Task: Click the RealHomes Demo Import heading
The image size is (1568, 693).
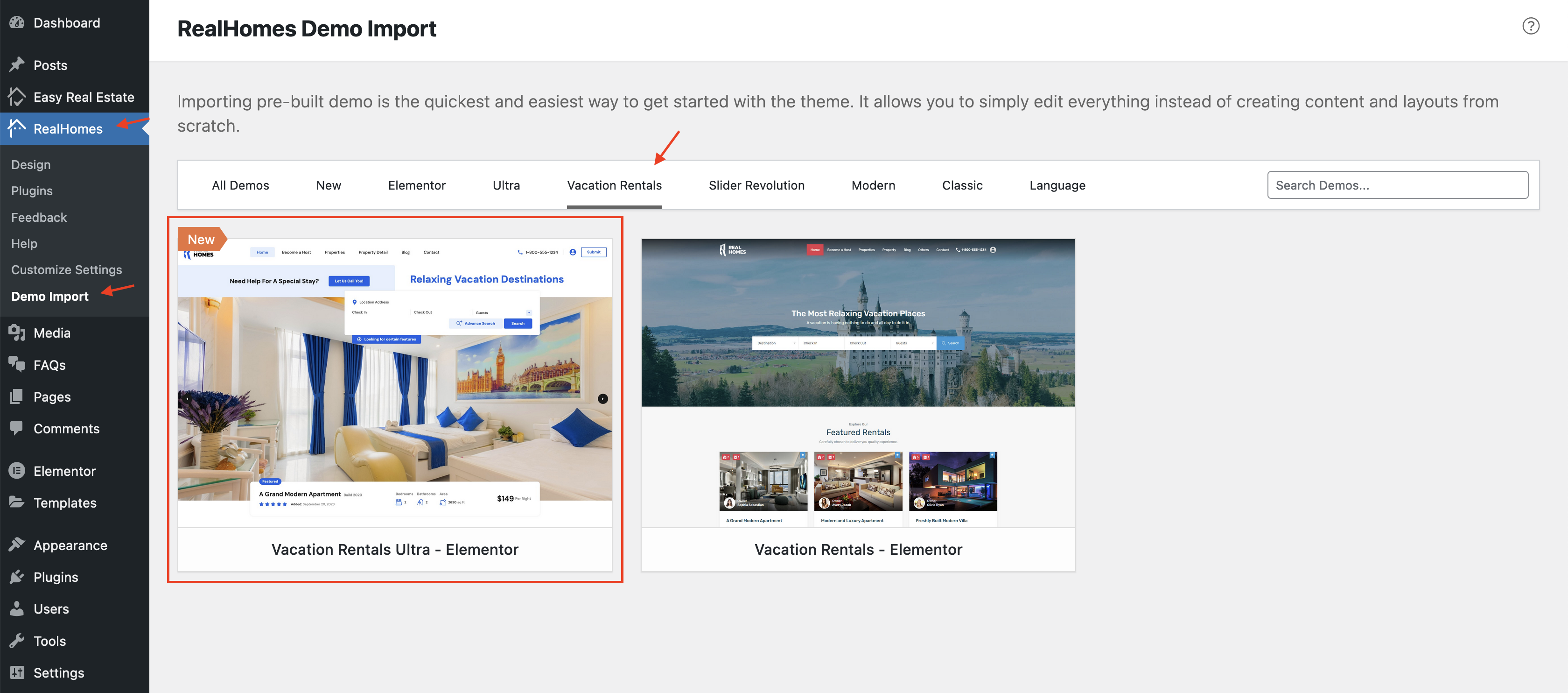Action: [x=307, y=28]
